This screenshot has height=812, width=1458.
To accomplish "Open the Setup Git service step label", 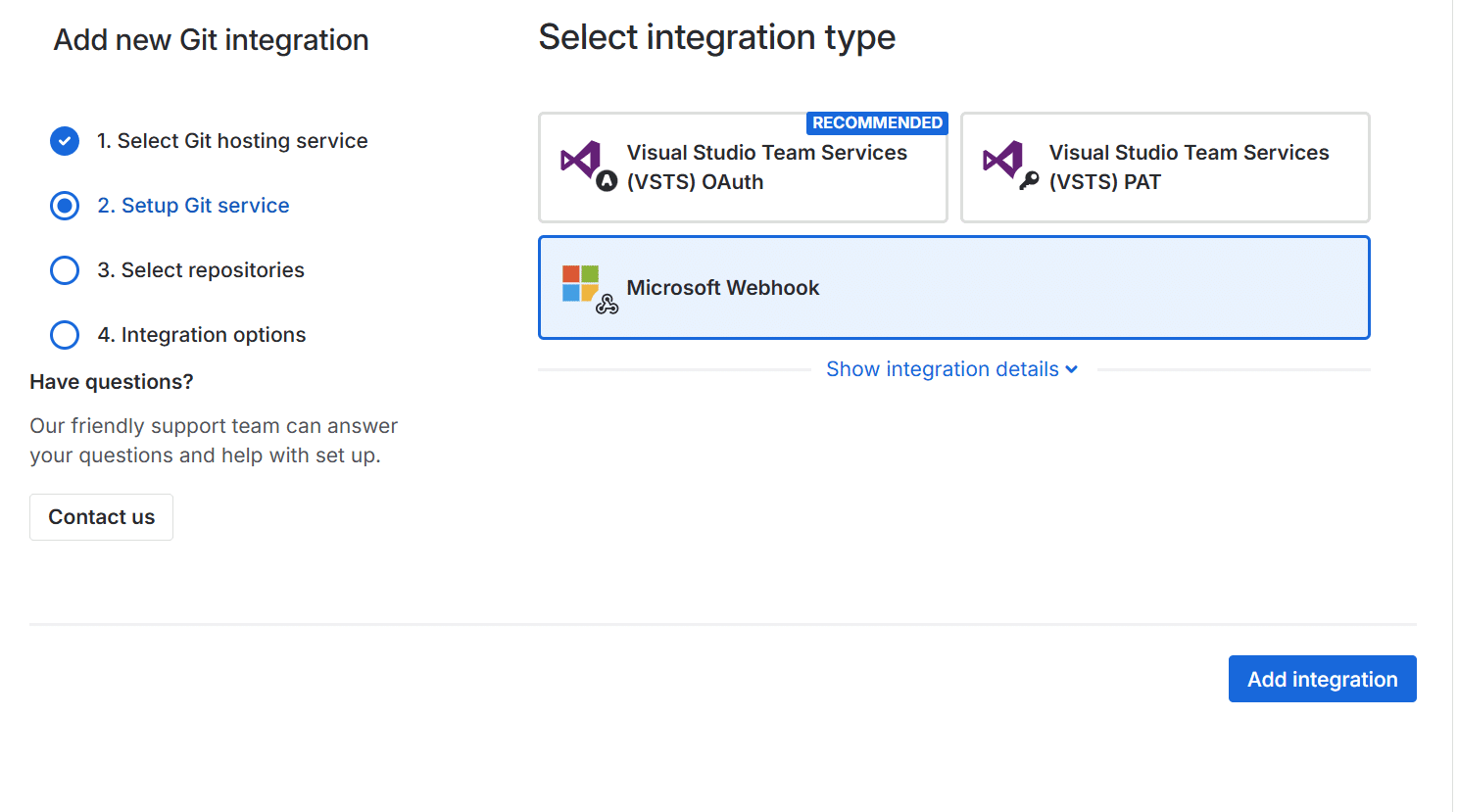I will coord(193,206).
